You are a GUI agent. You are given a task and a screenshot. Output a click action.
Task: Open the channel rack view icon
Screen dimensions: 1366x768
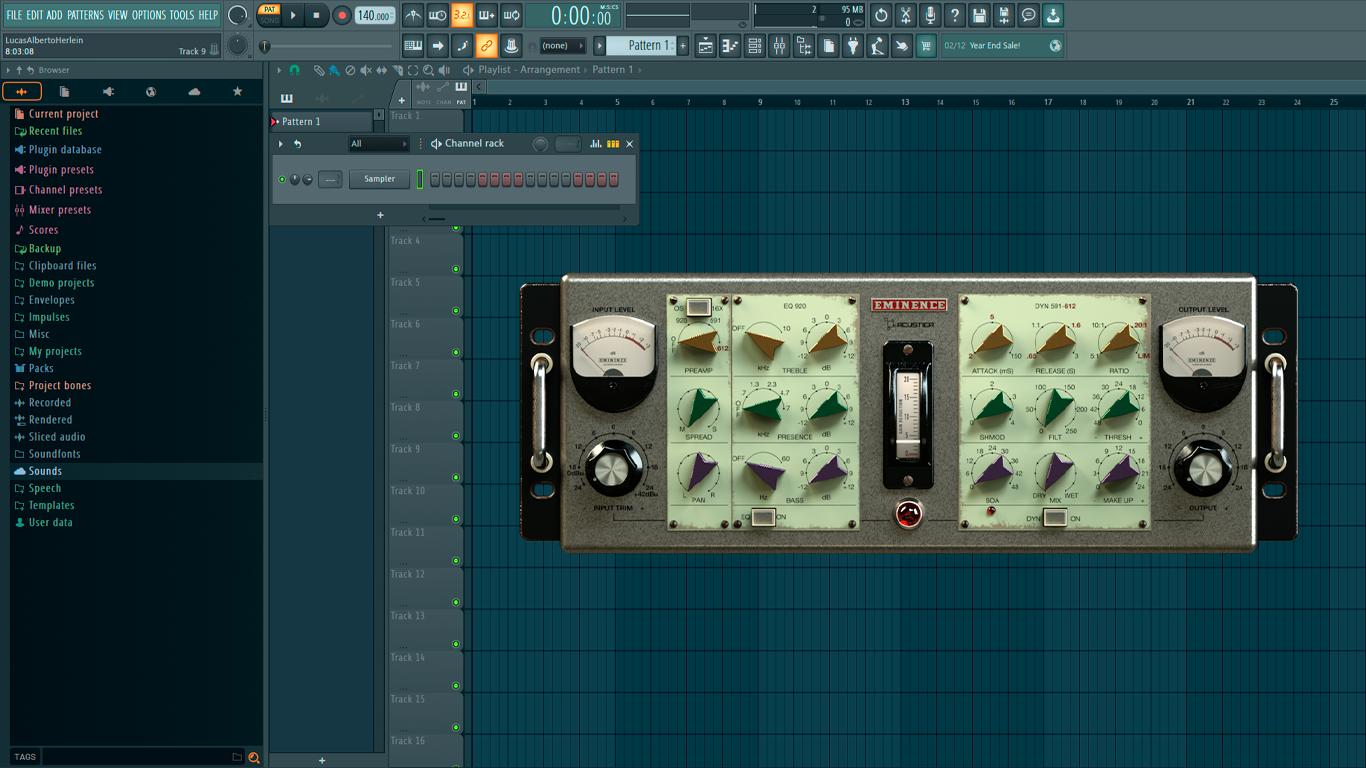(x=755, y=45)
